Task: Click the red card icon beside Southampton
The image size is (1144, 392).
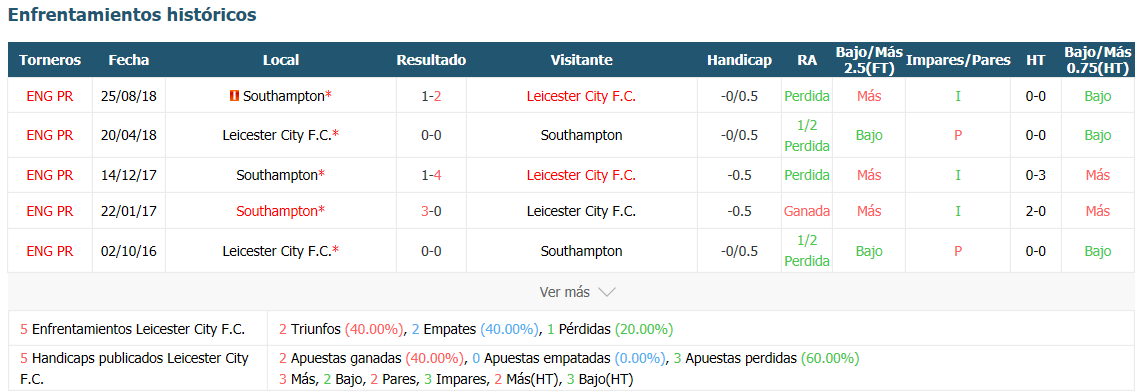Action: coord(234,96)
